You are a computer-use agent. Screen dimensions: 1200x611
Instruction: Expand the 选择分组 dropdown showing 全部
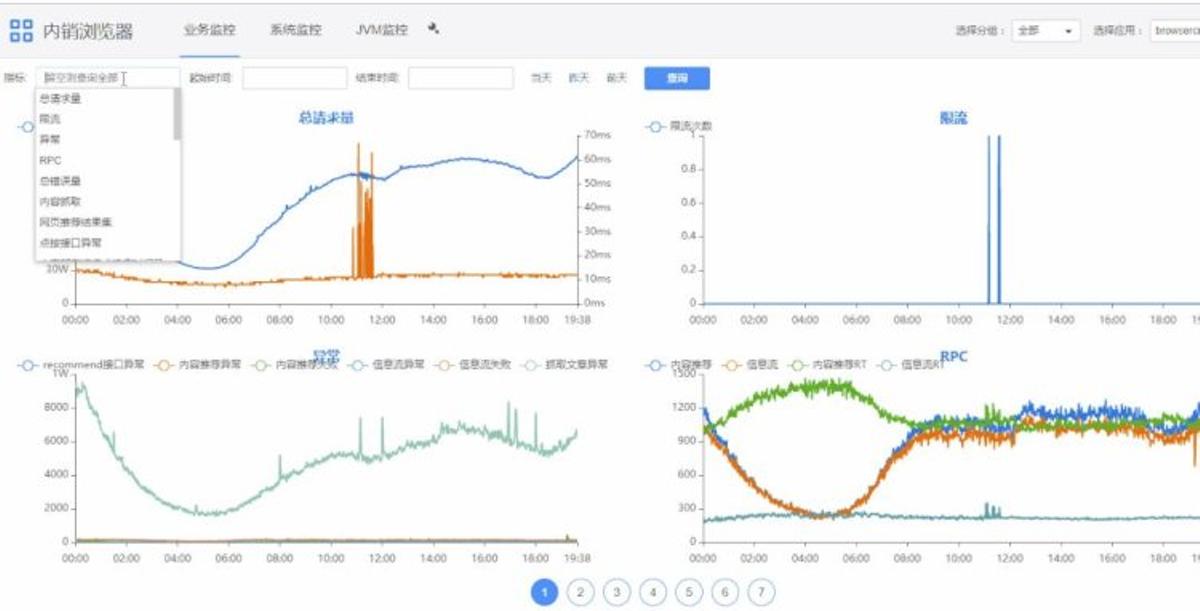coord(1046,31)
